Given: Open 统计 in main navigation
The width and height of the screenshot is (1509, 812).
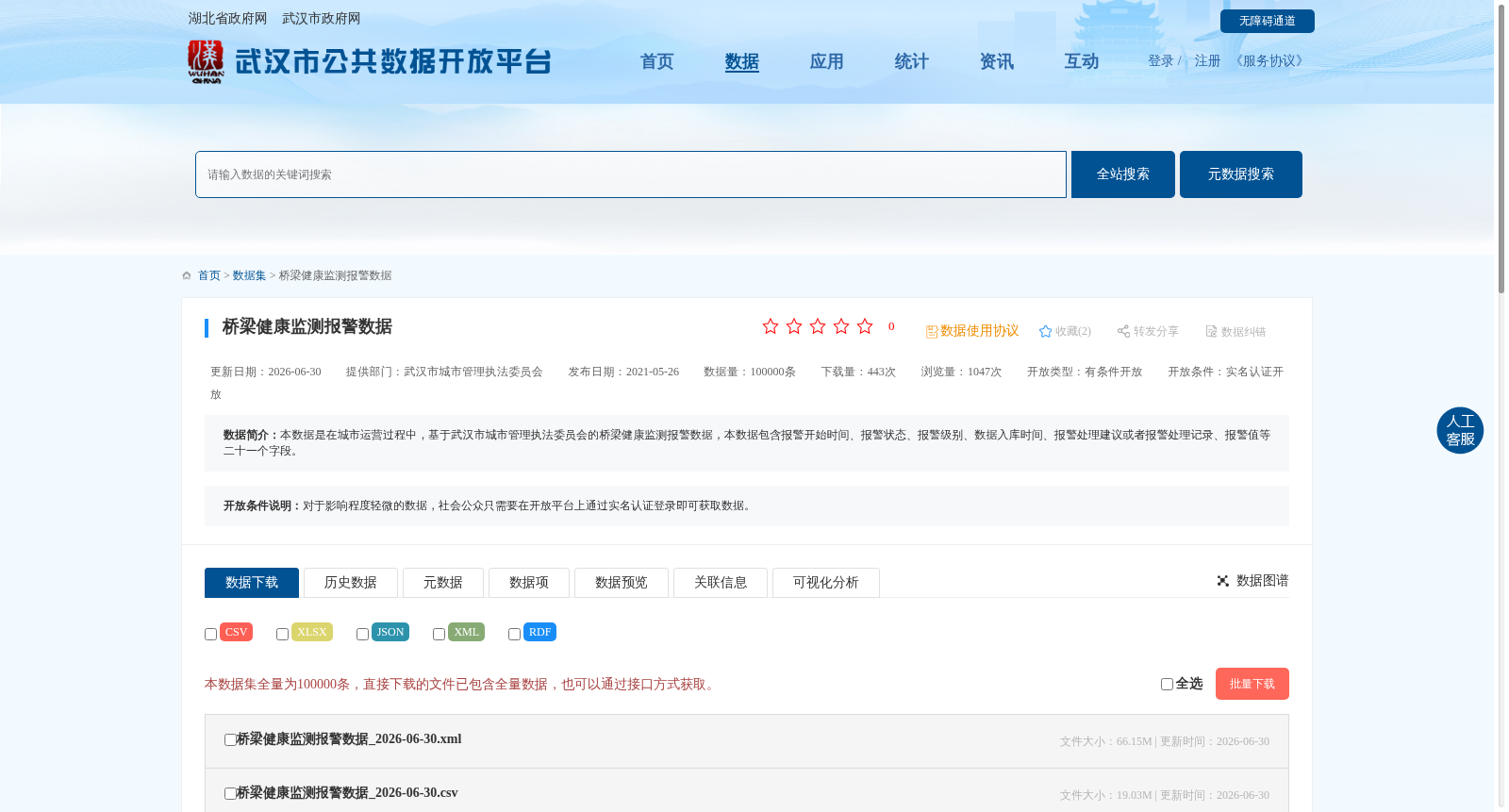Looking at the screenshot, I should (x=912, y=61).
